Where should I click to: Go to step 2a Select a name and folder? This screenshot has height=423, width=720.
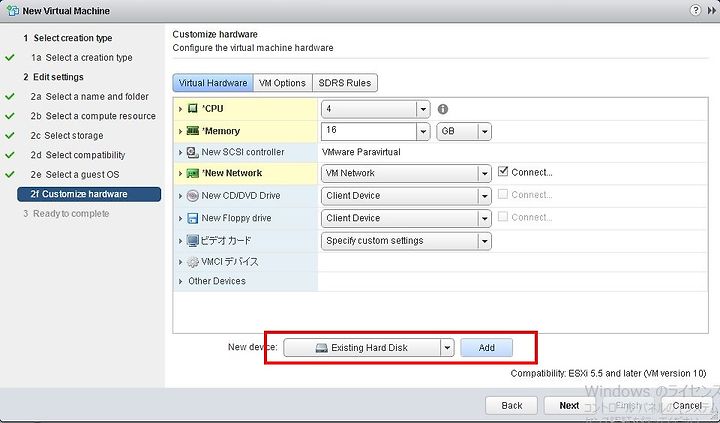pos(90,97)
